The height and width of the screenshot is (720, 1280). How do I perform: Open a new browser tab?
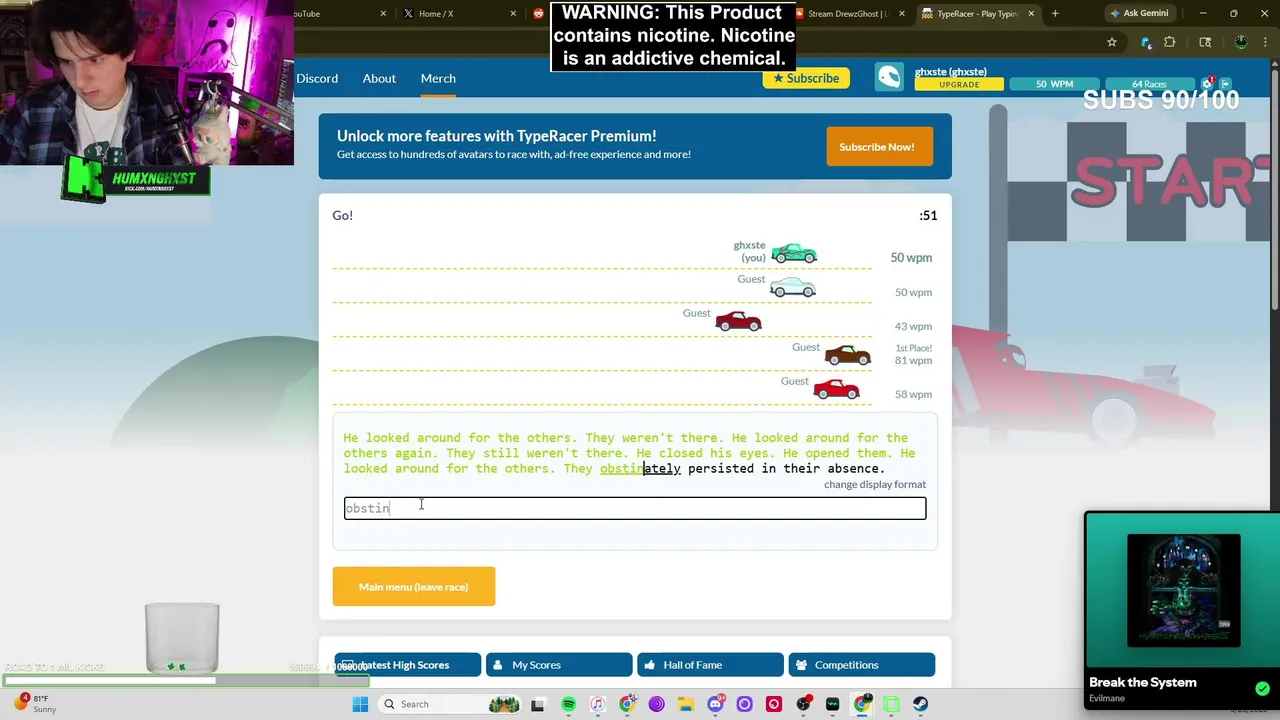coord(1055,14)
